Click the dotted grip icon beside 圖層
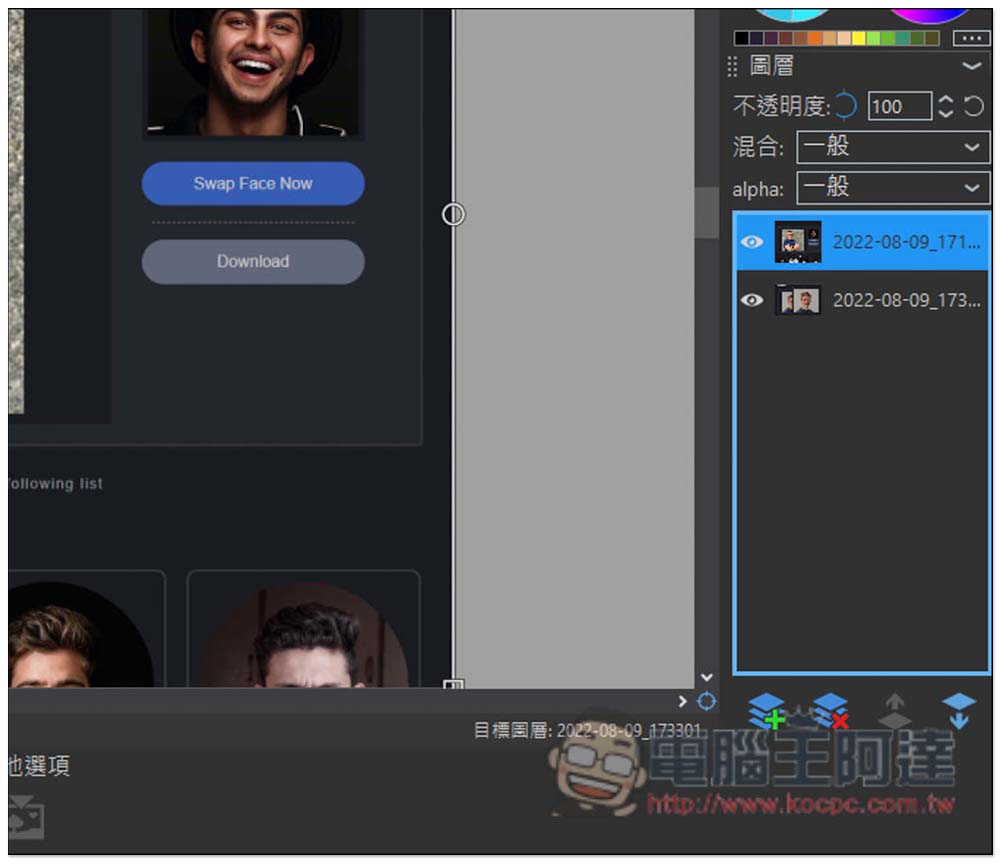Viewport: 1000px width, 864px height. 732,67
